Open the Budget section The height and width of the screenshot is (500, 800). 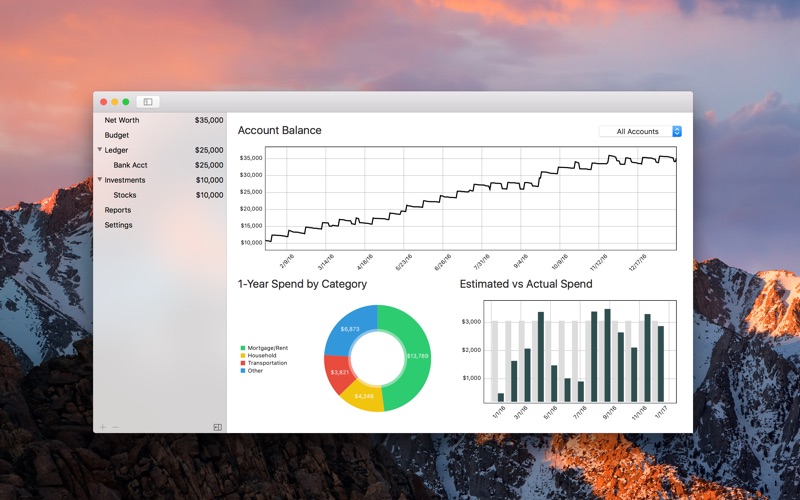tap(160, 135)
